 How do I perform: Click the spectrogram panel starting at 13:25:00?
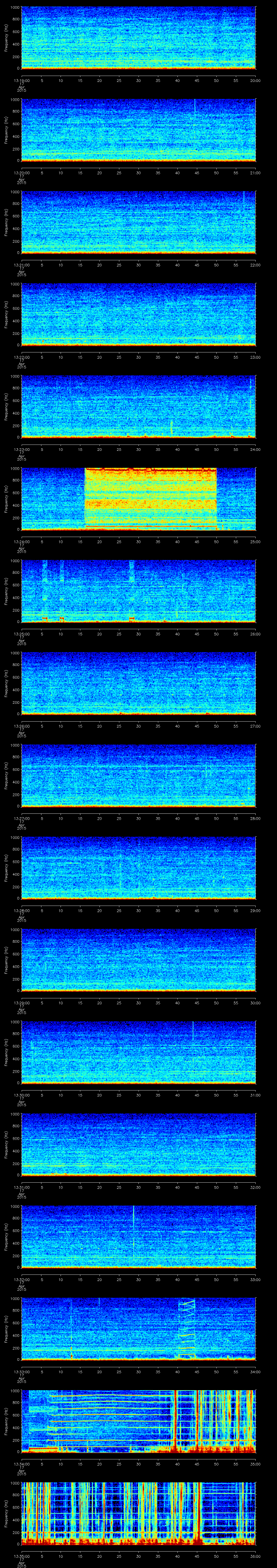pyautogui.click(x=138, y=591)
